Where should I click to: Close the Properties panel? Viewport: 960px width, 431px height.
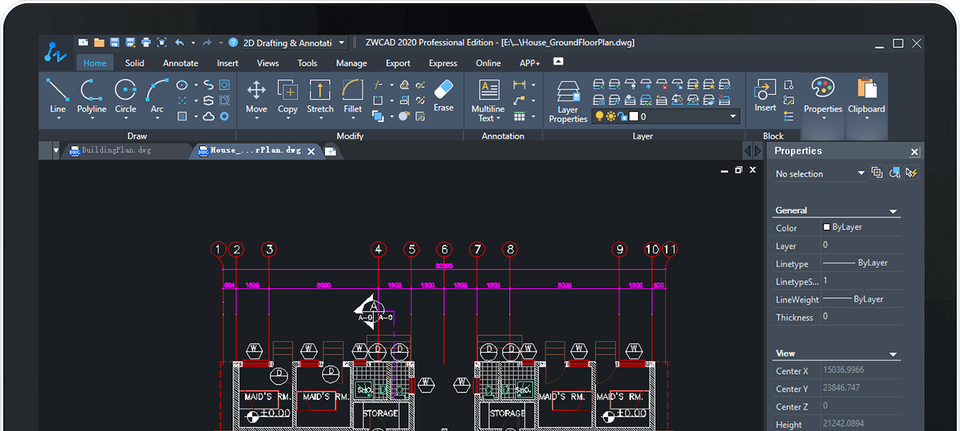pos(914,152)
